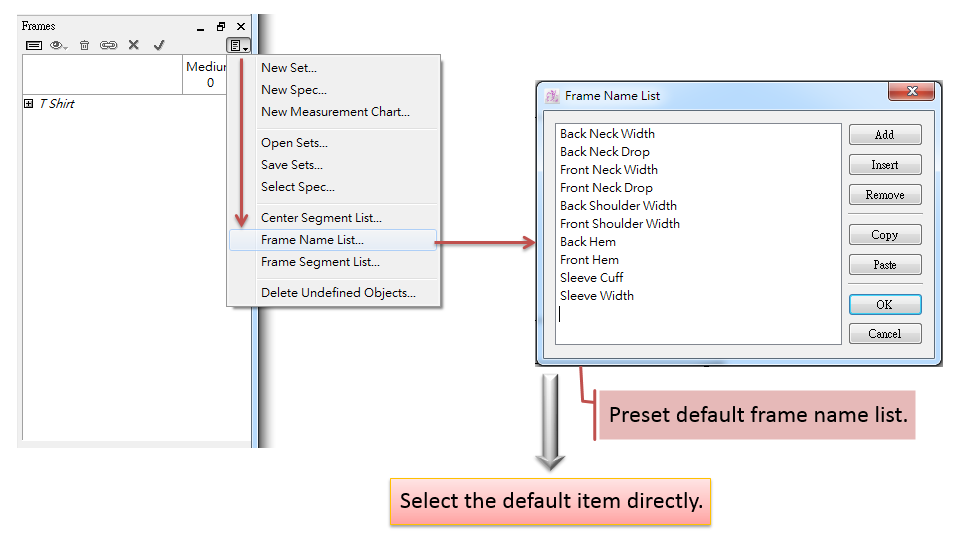Click the new frame icon in Frames toolbar

[34, 45]
